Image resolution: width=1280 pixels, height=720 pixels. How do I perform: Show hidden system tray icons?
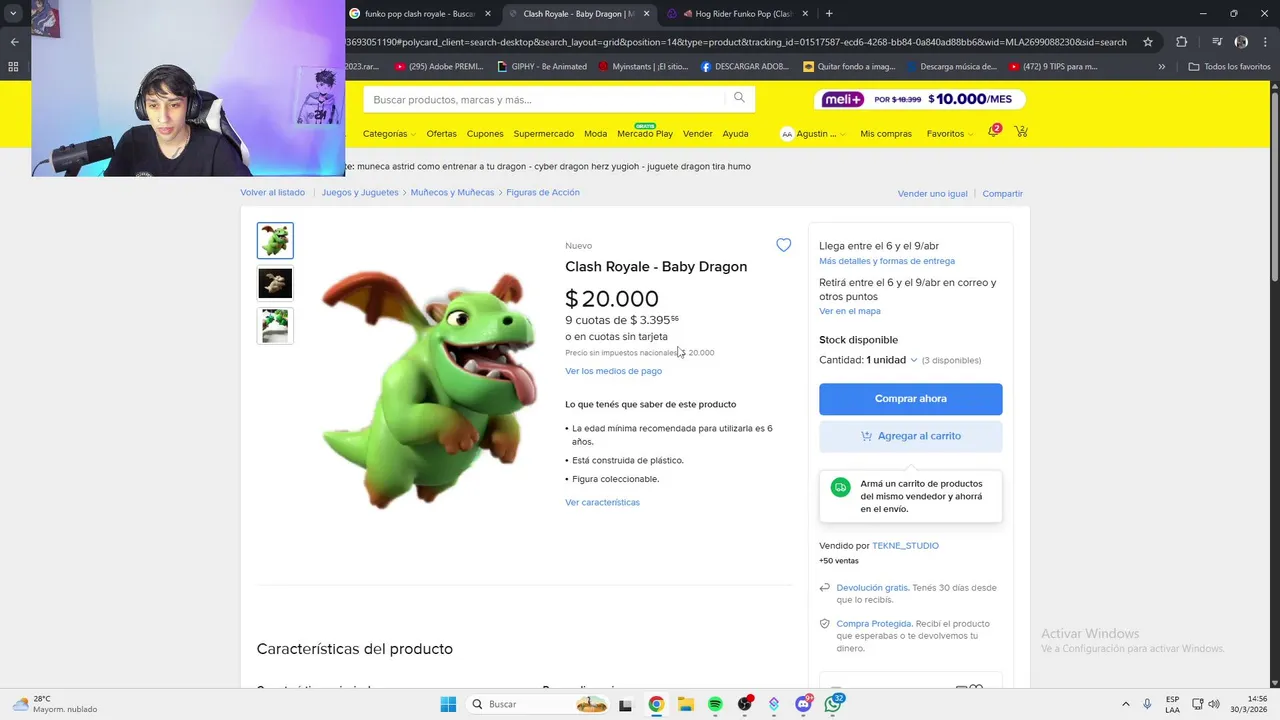coord(1125,704)
